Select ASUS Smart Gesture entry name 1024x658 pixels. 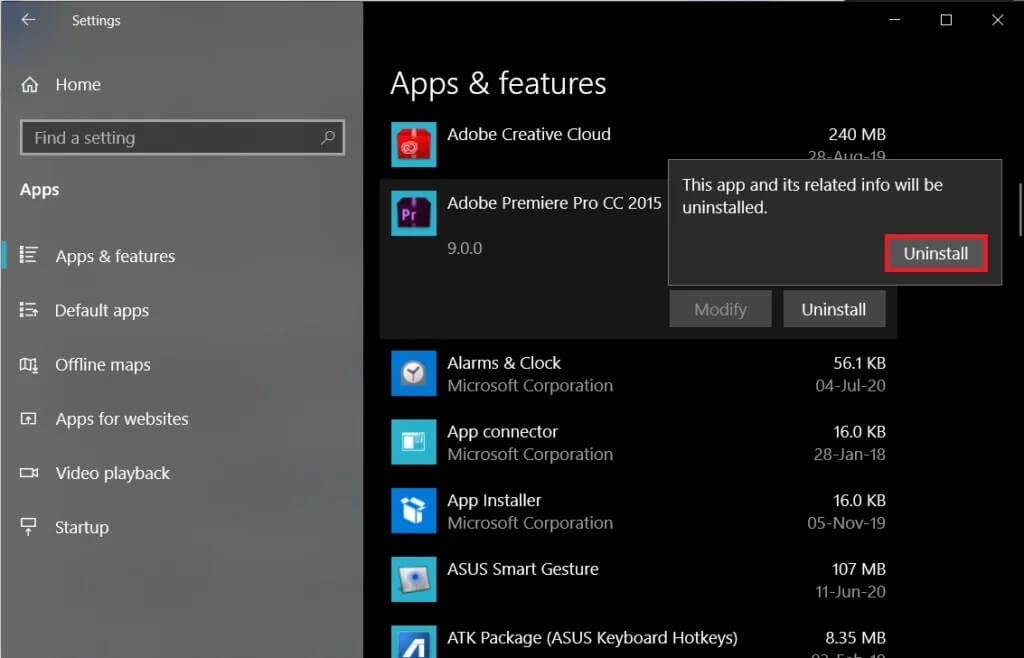pyautogui.click(x=522, y=569)
